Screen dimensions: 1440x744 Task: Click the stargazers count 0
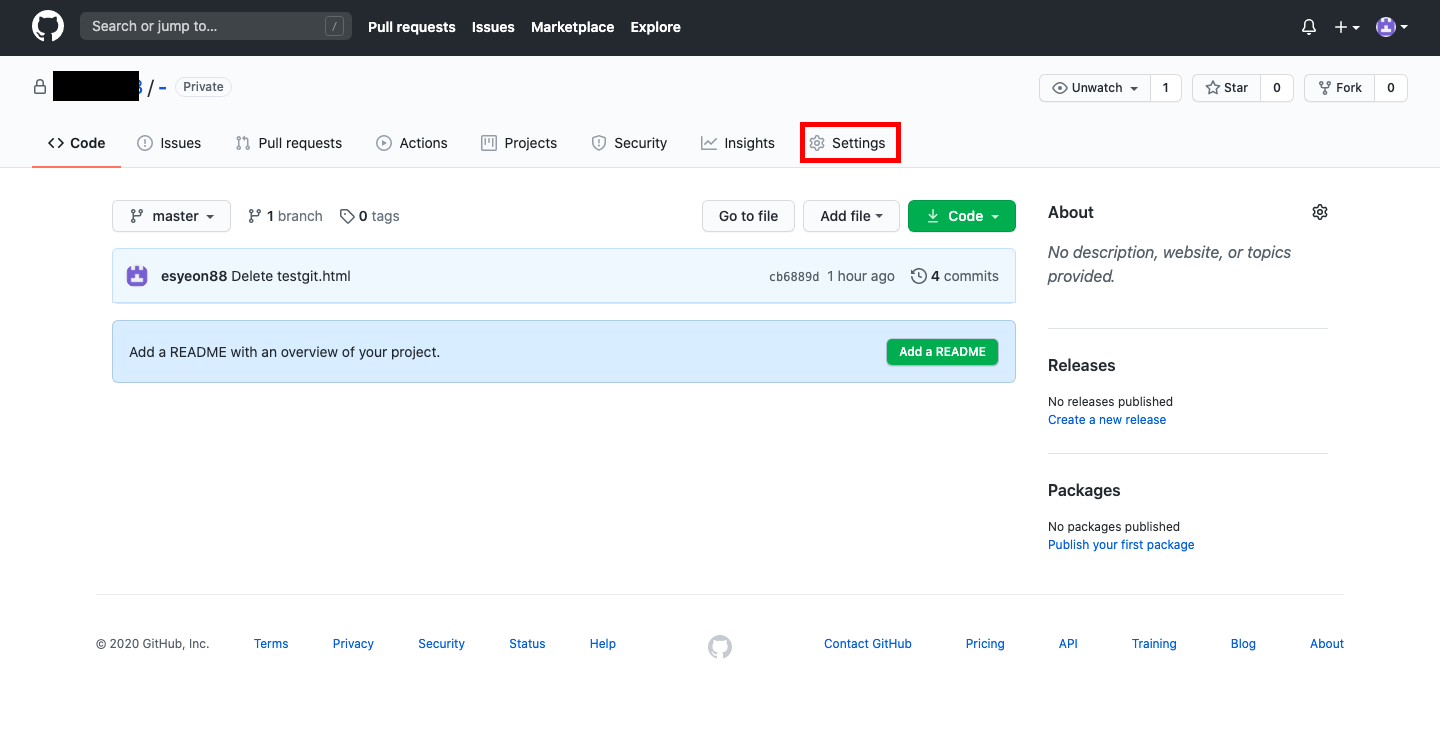(x=1277, y=88)
